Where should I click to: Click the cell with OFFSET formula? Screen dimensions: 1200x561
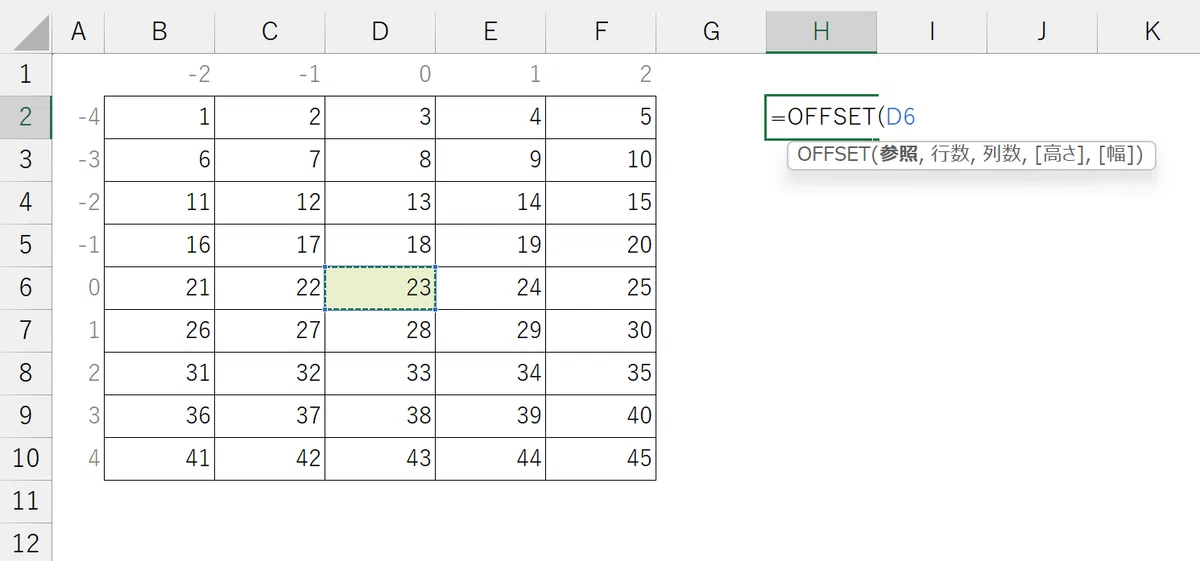tap(821, 117)
